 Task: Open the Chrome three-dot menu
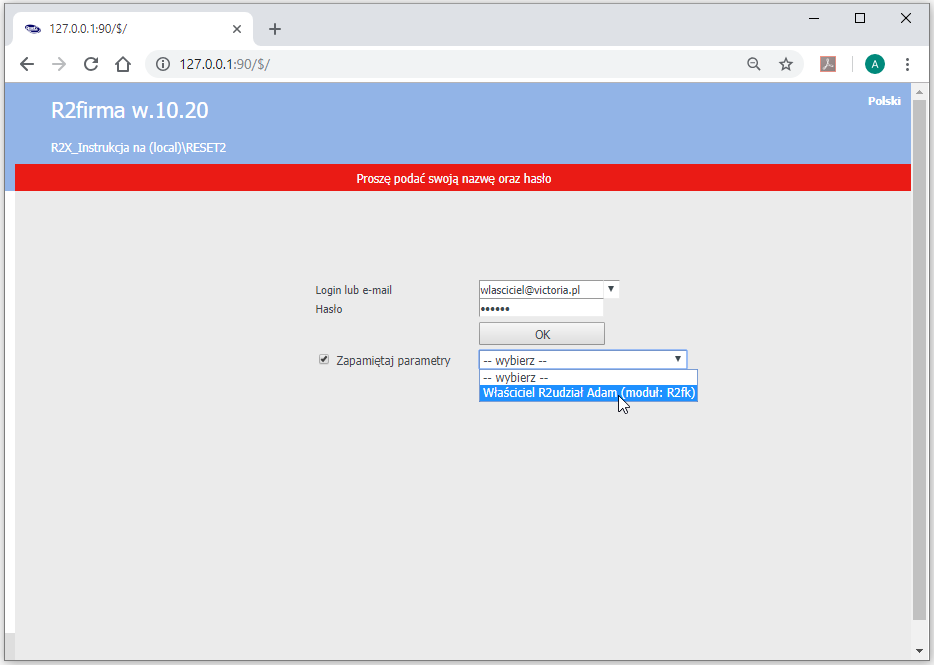[907, 64]
